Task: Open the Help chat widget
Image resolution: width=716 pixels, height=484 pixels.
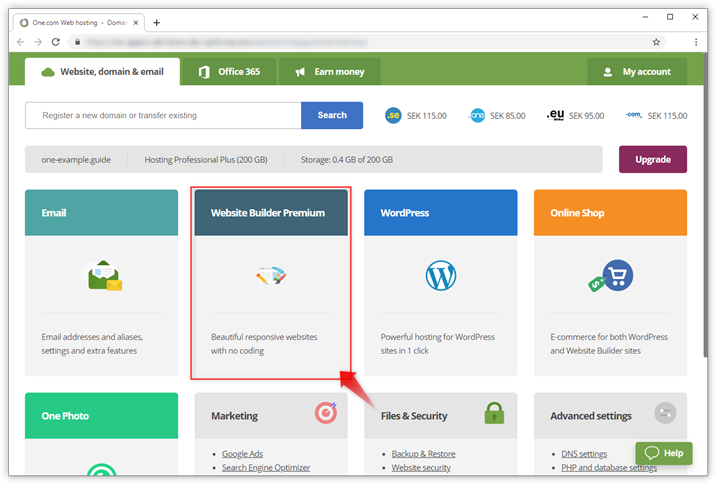Action: tap(664, 453)
